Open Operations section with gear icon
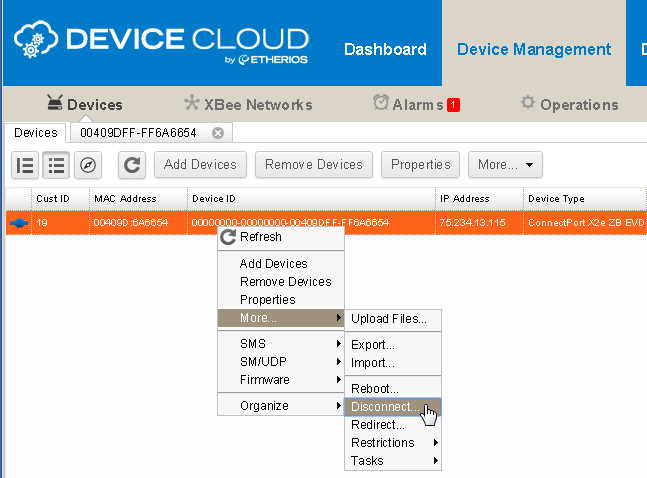Image resolution: width=647 pixels, height=478 pixels. (x=569, y=104)
